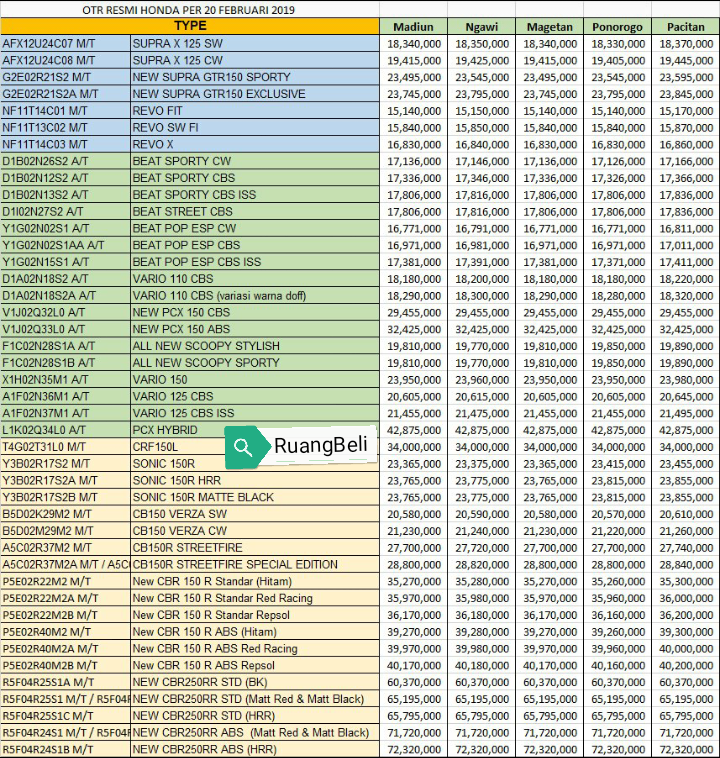This screenshot has width=720, height=758.
Task: Select ALL NEW SCOOPY STYLISH cell
Action: click(255, 346)
